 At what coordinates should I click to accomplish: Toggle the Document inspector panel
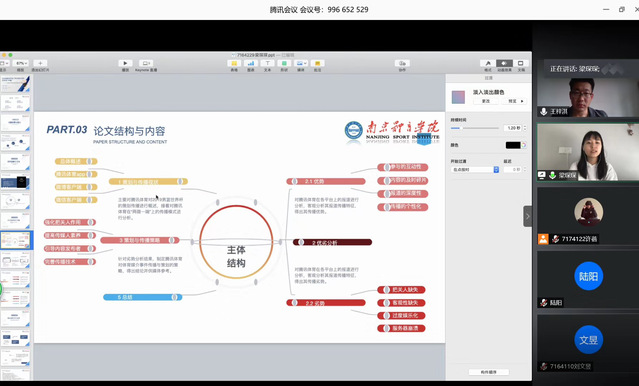[x=520, y=63]
